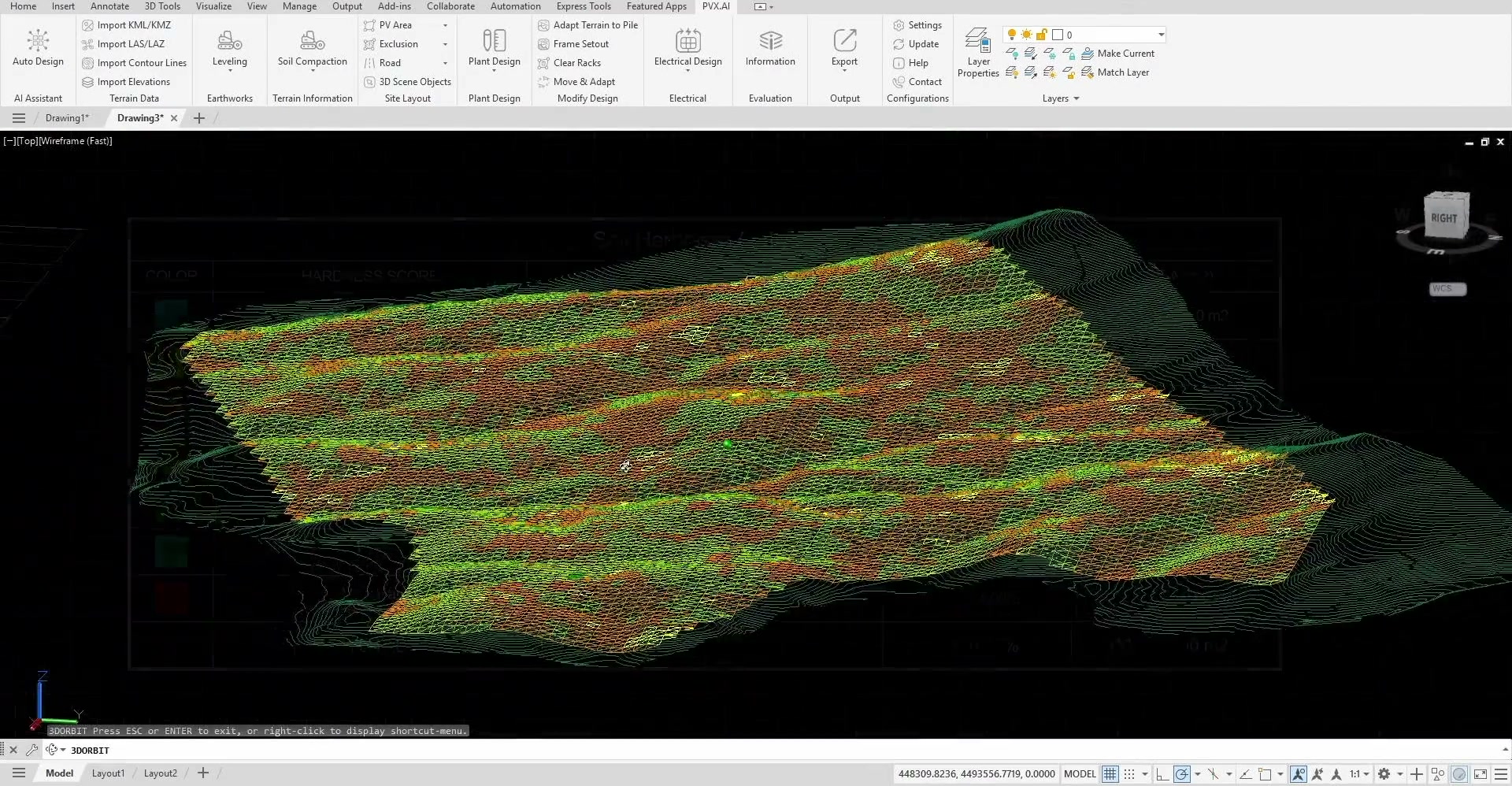This screenshot has width=1512, height=786.
Task: Open the Plant Design tool
Action: [494, 49]
